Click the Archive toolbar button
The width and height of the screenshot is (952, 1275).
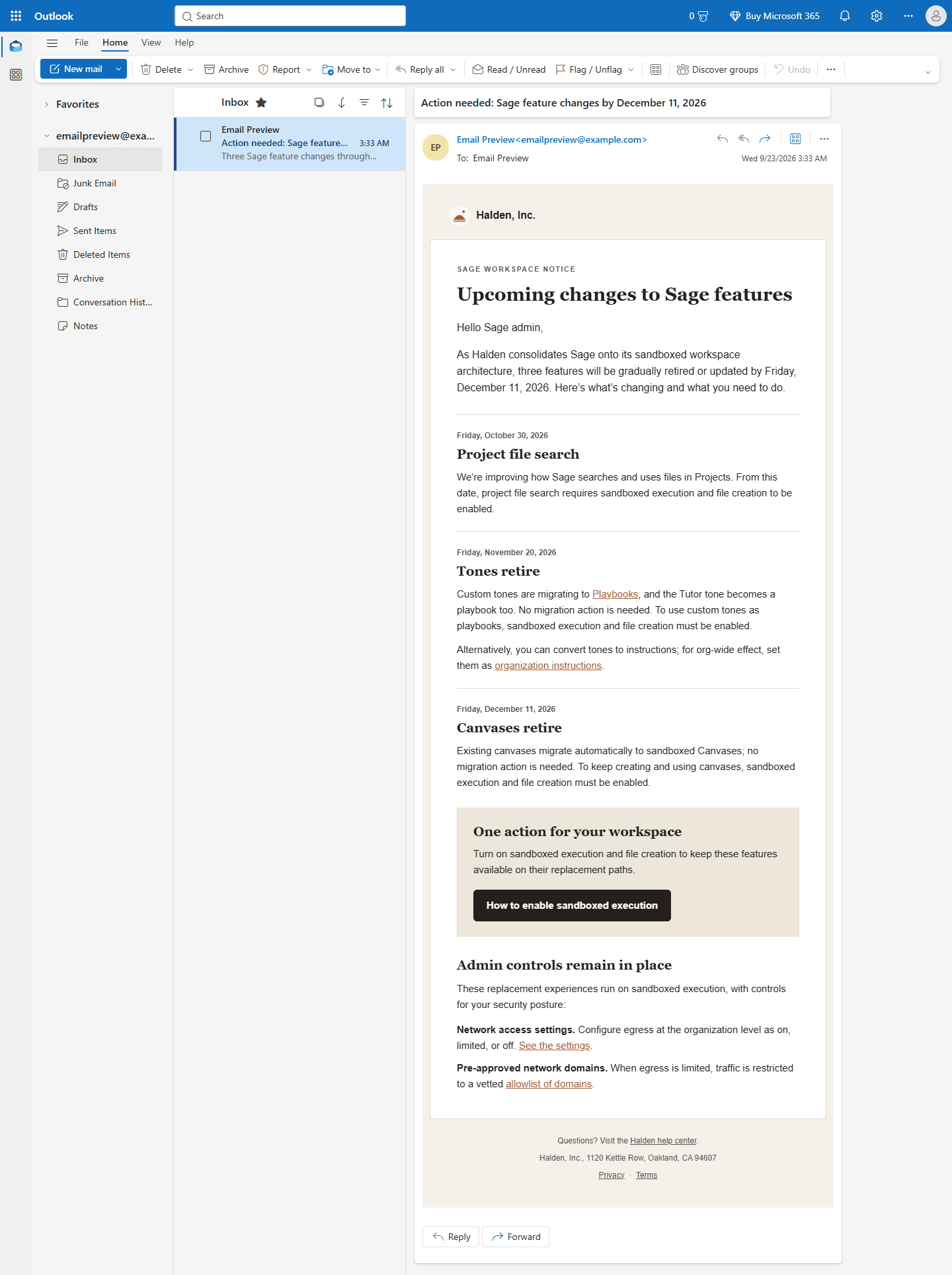pos(227,69)
